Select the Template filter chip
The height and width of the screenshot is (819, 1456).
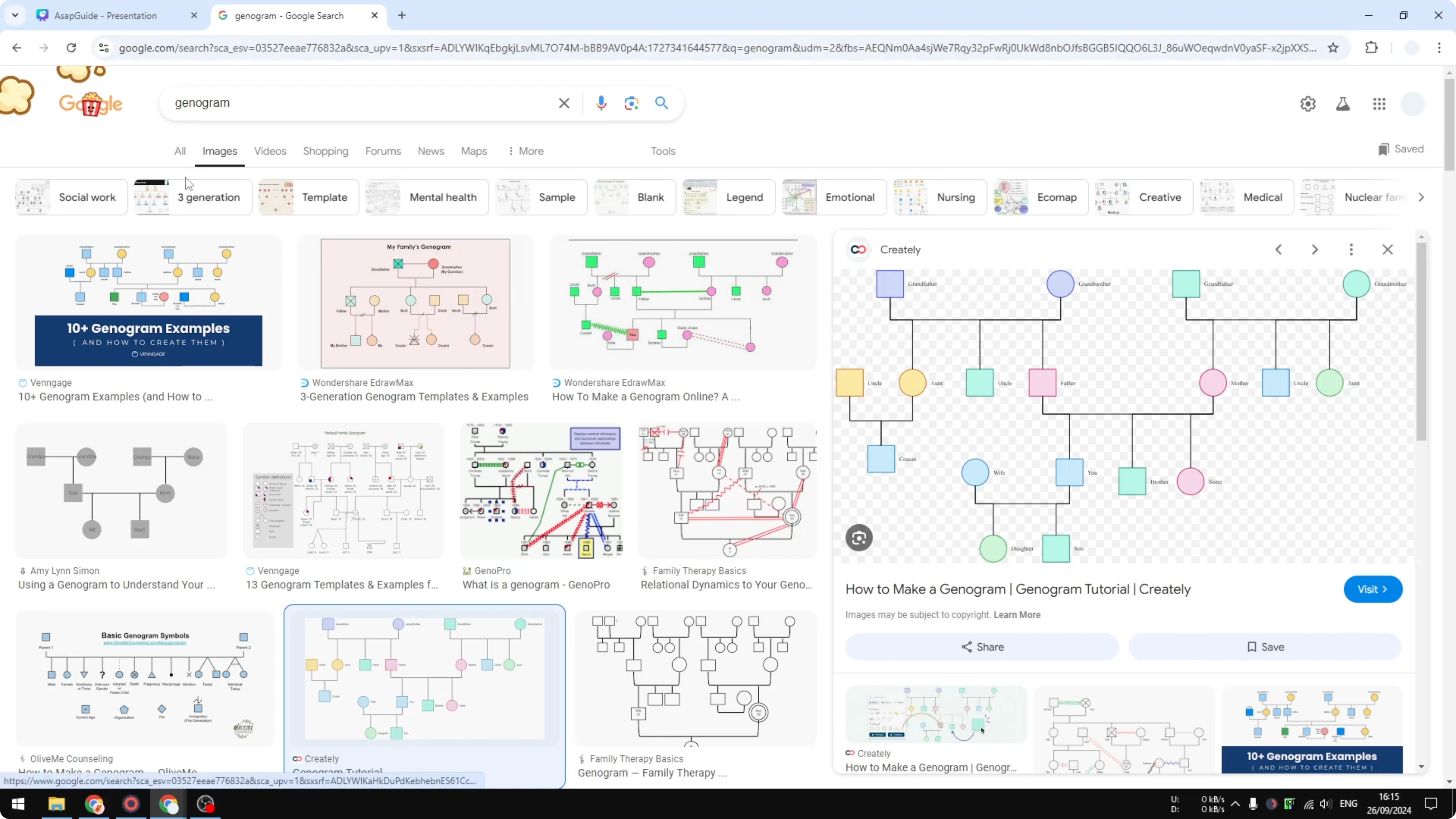pos(308,197)
